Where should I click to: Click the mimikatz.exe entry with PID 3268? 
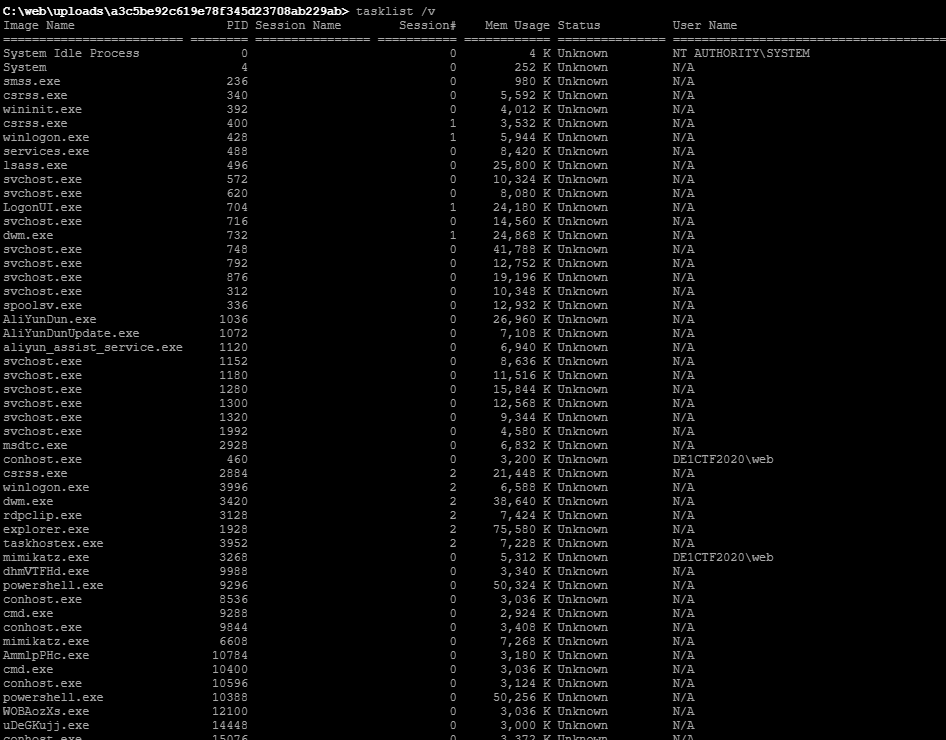(46, 558)
